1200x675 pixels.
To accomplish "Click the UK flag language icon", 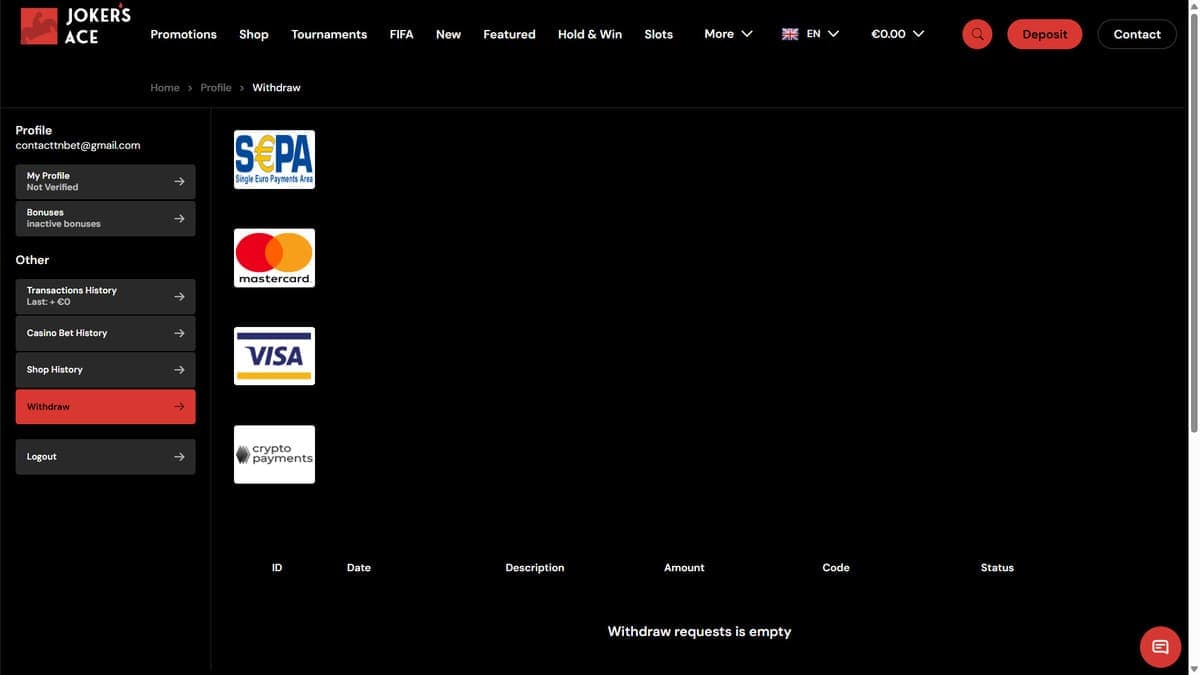I will (790, 34).
